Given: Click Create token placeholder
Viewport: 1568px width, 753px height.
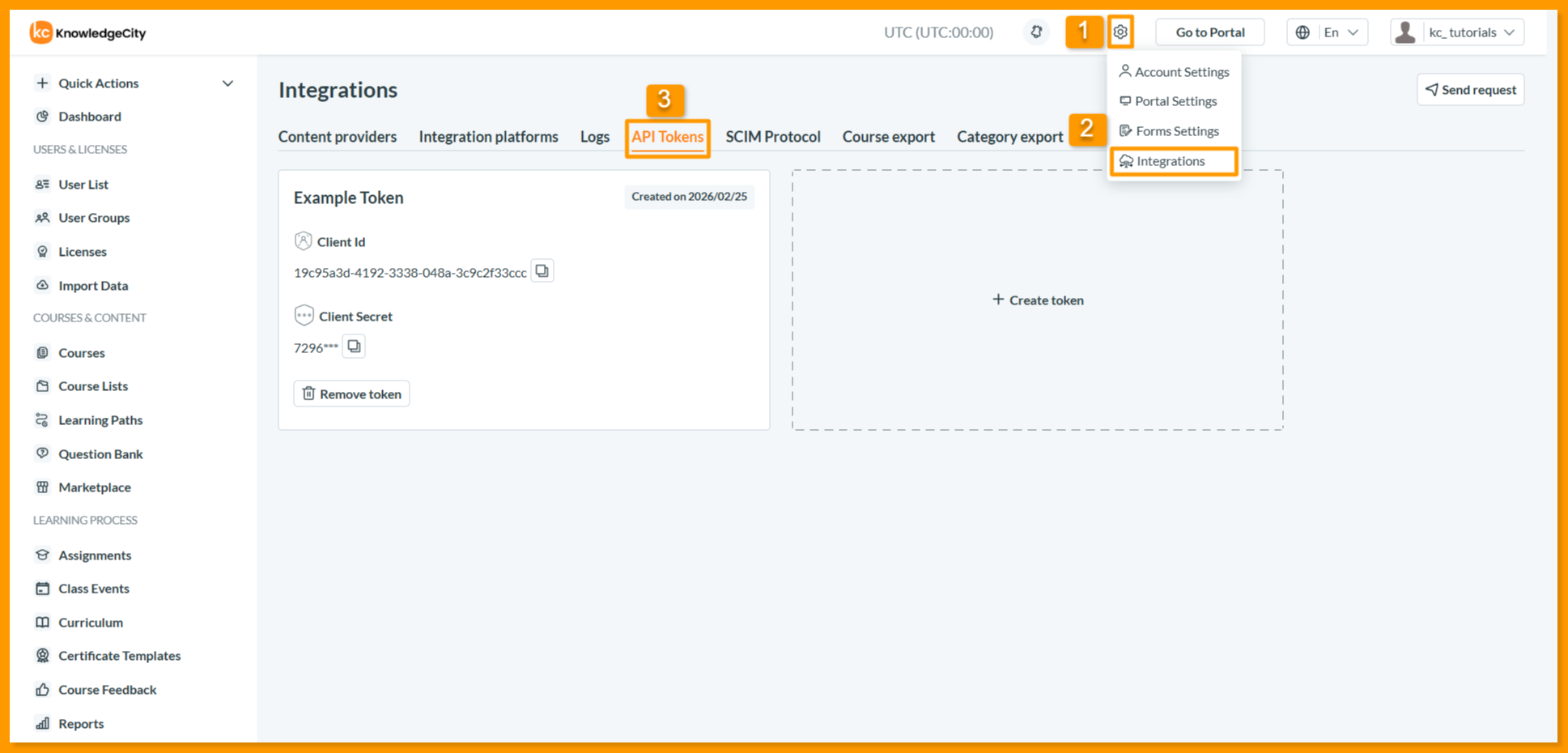Looking at the screenshot, I should click(1038, 300).
